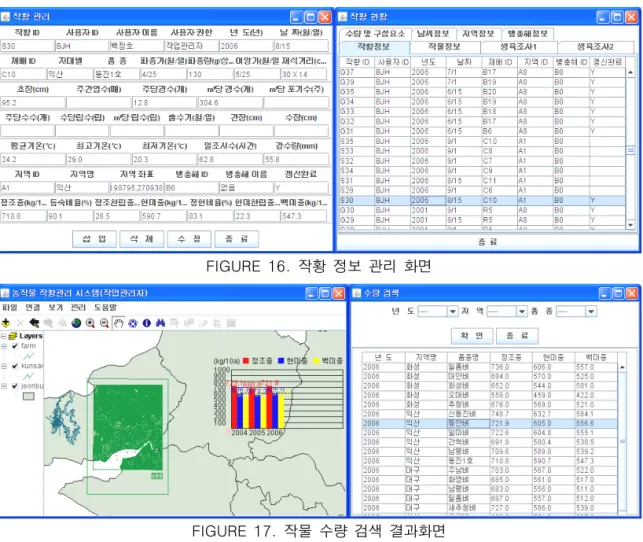
Task: Open the 파일 menu
Action: pos(10,307)
